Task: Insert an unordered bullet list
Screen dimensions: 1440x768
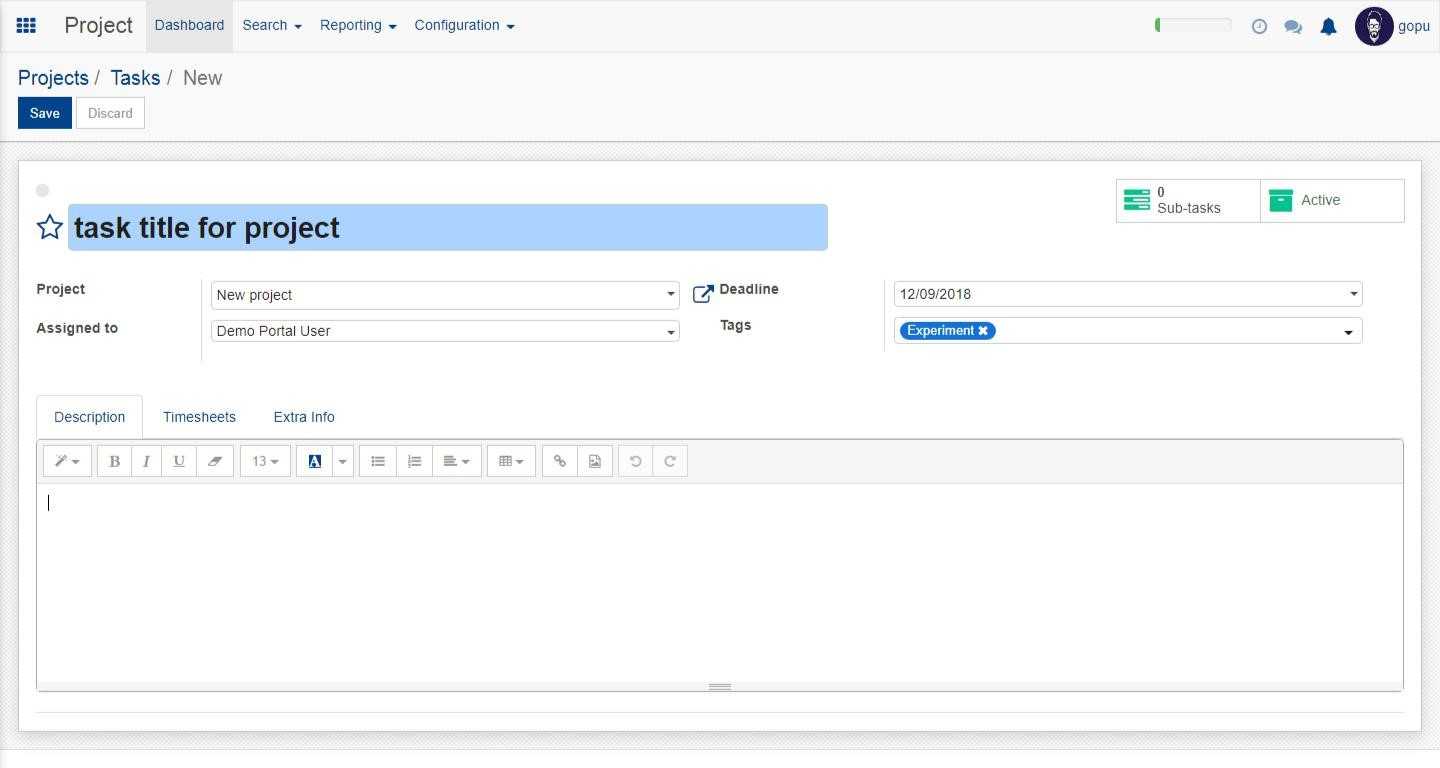Action: (x=378, y=461)
